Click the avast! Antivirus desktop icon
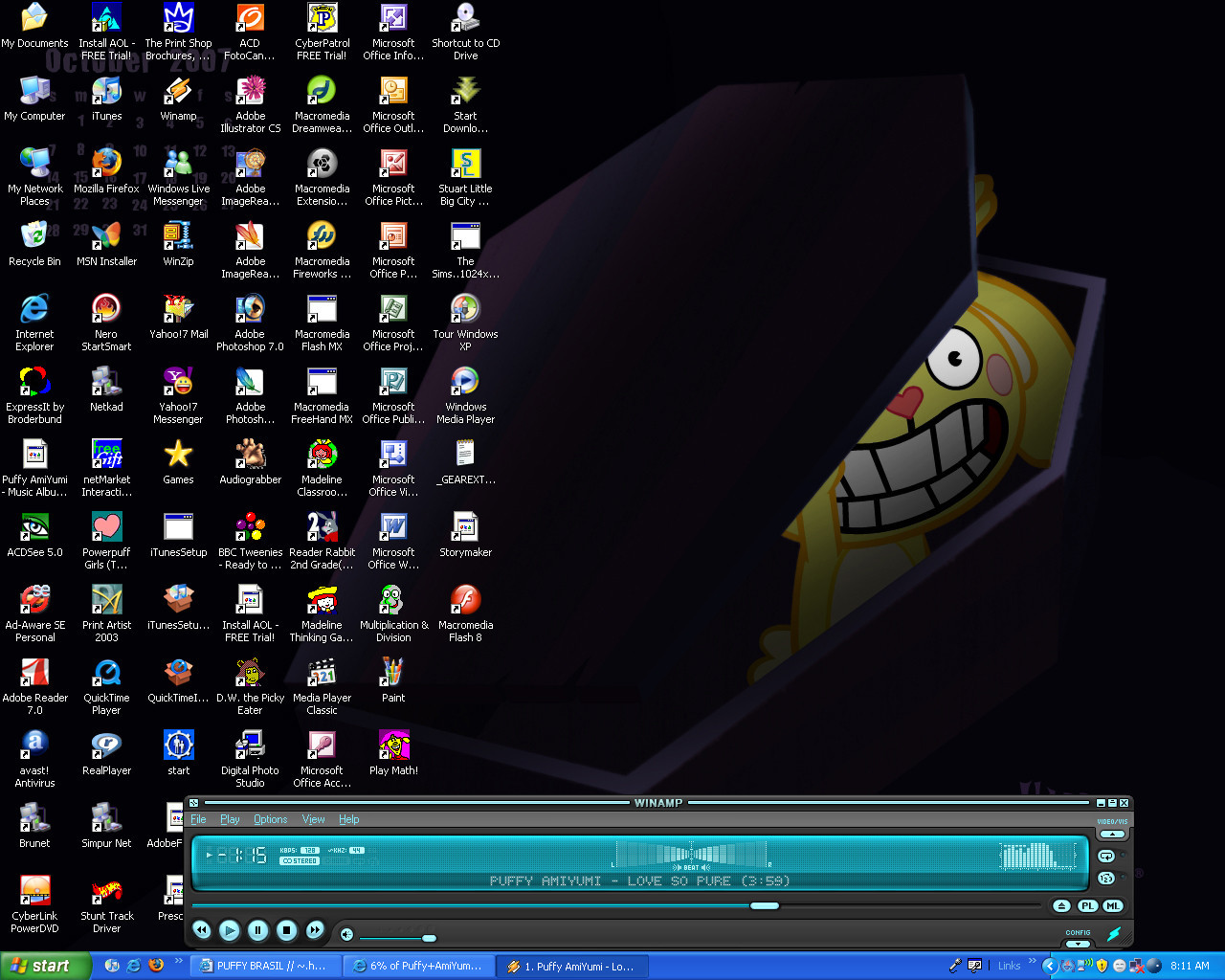1225x980 pixels. [34, 759]
